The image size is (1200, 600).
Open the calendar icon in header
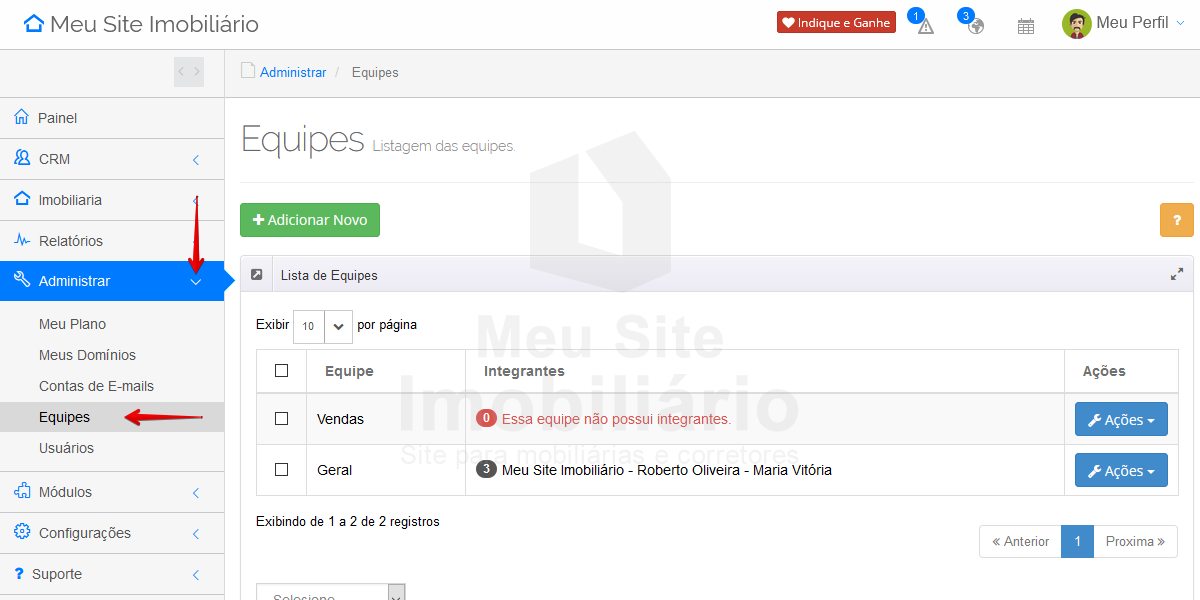click(x=1025, y=26)
